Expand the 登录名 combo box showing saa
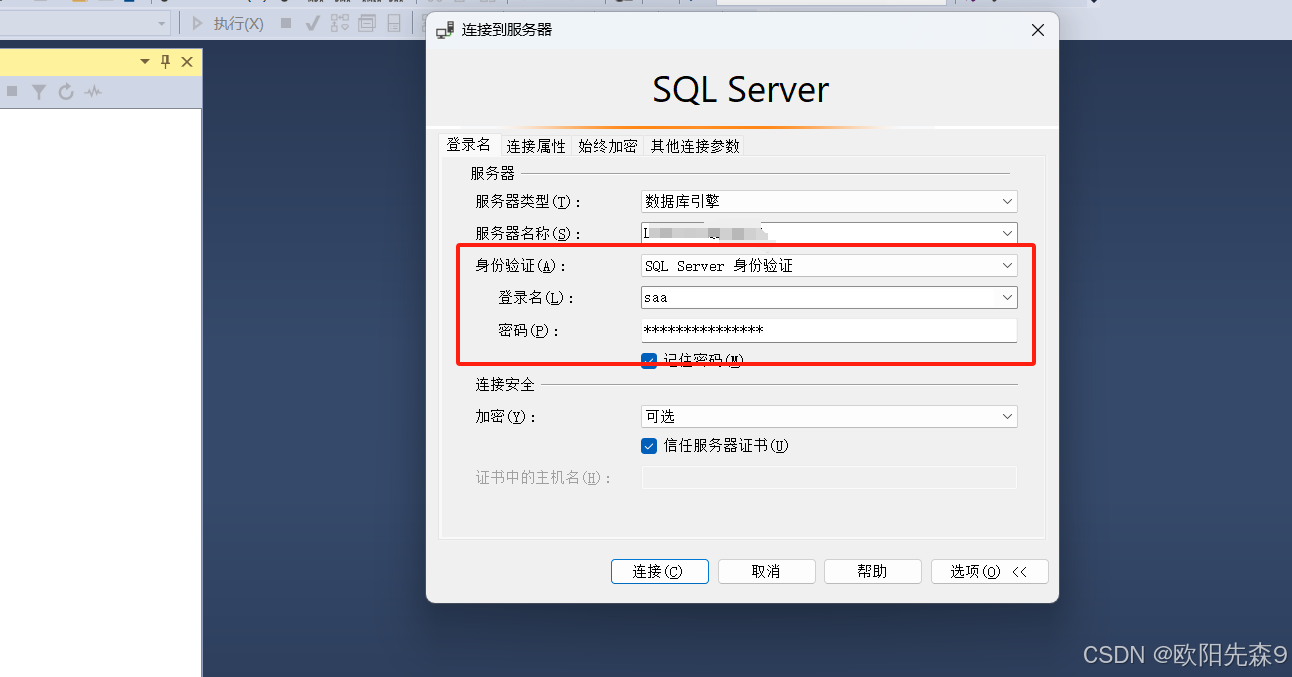This screenshot has height=677, width=1292. click(1007, 297)
